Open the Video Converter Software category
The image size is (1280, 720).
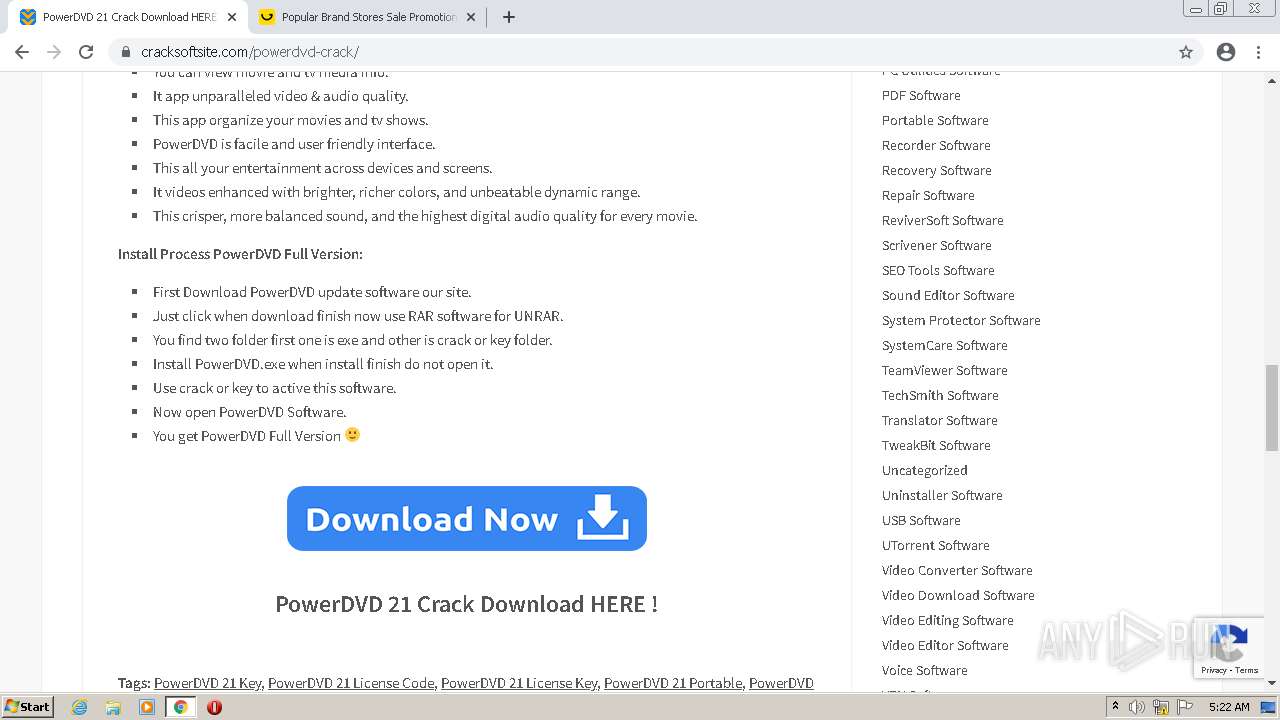[957, 570]
